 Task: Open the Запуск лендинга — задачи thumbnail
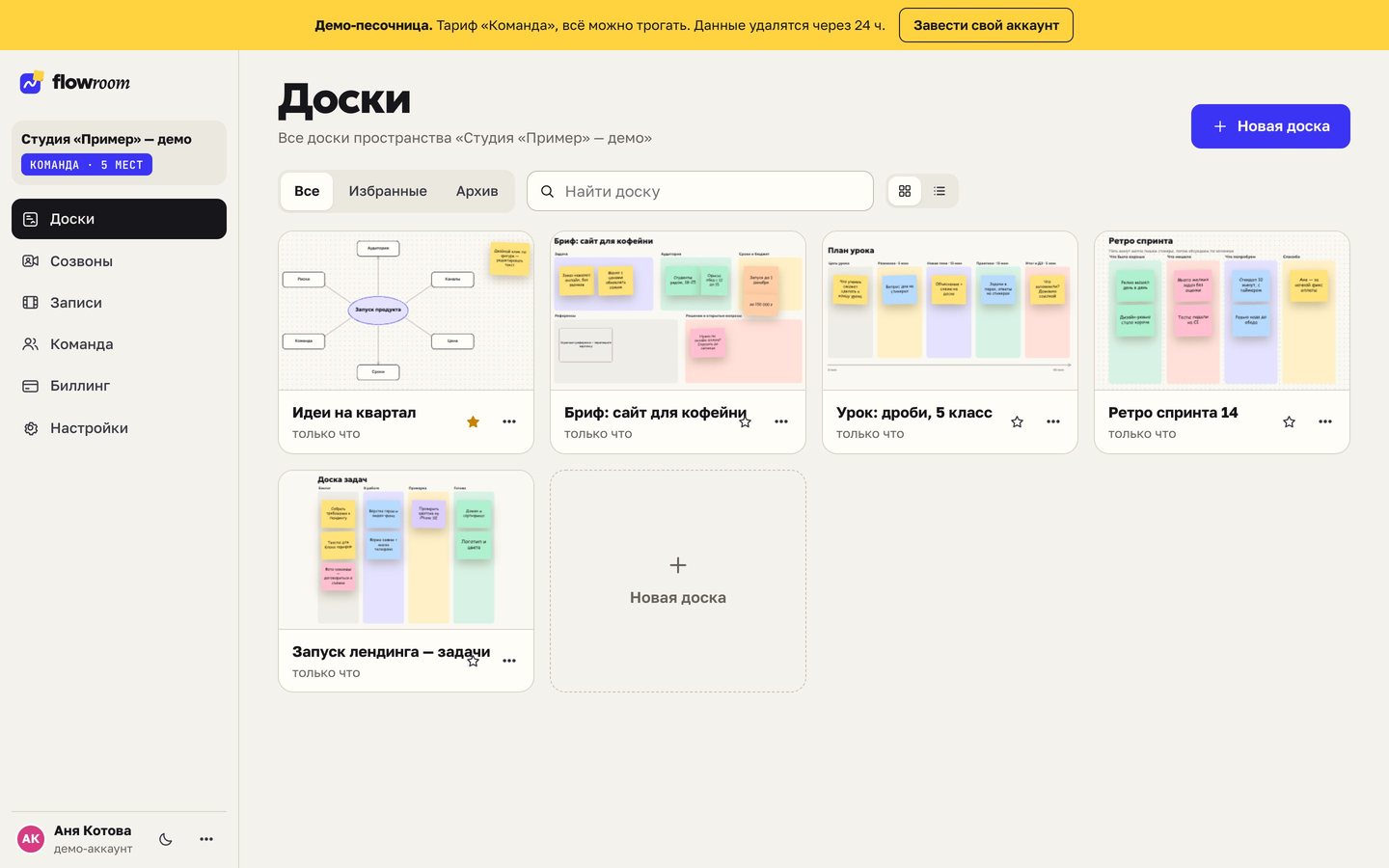point(406,550)
